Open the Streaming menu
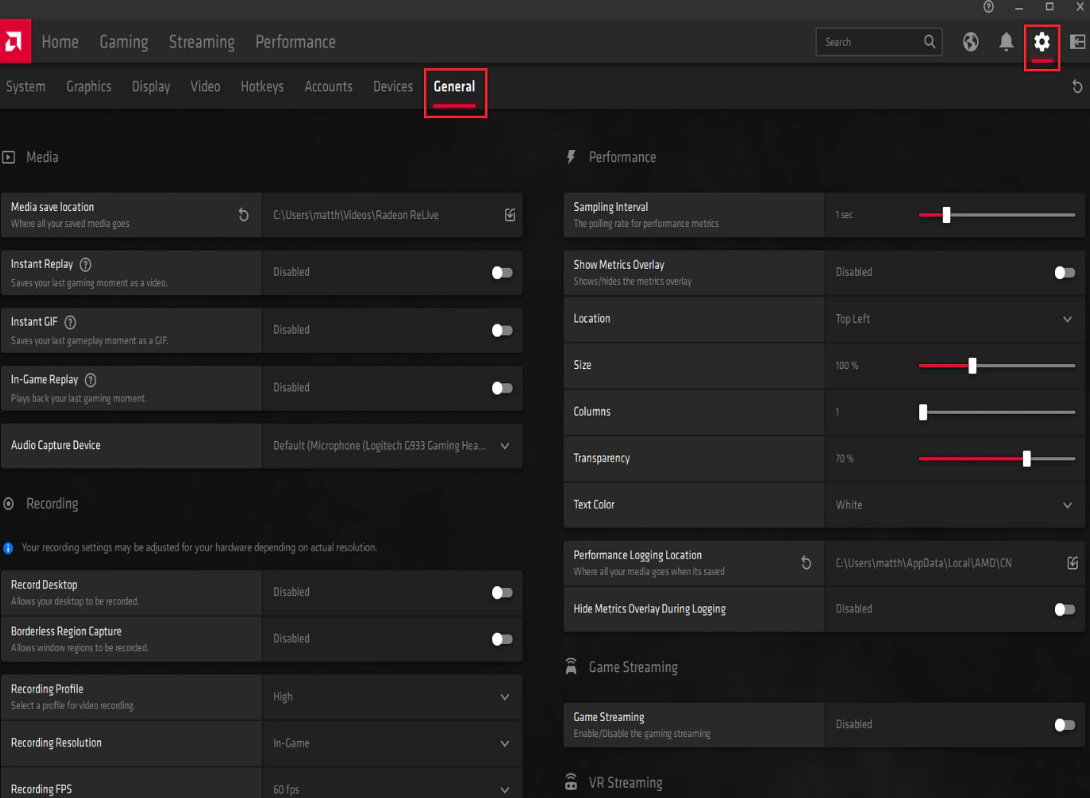This screenshot has width=1090, height=798. point(202,42)
